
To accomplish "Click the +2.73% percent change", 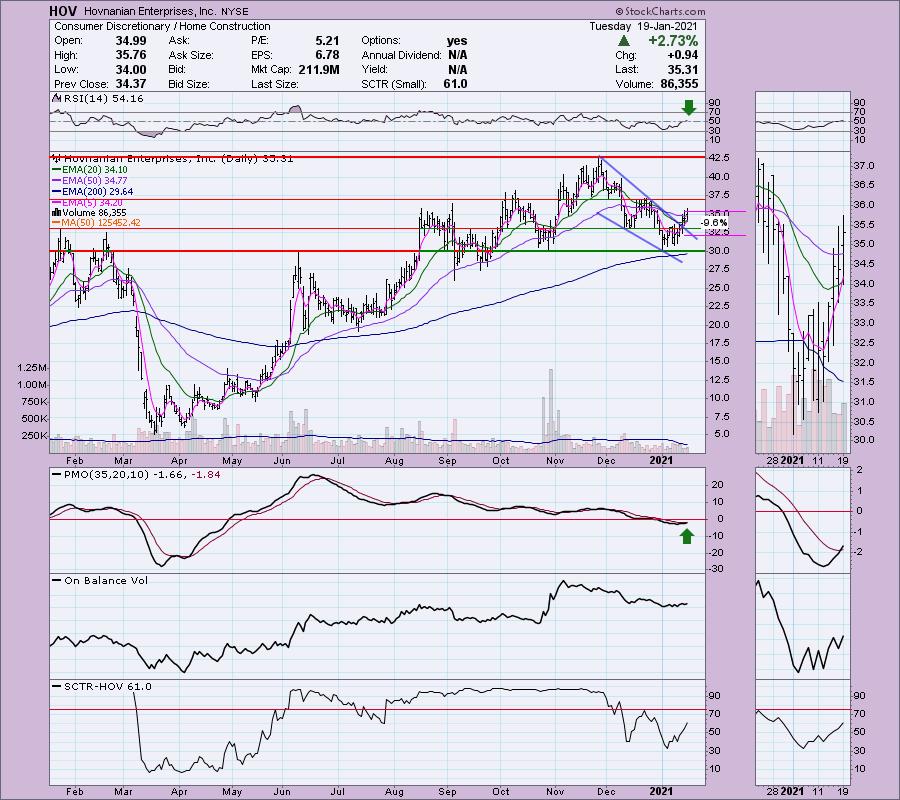I will (x=673, y=41).
